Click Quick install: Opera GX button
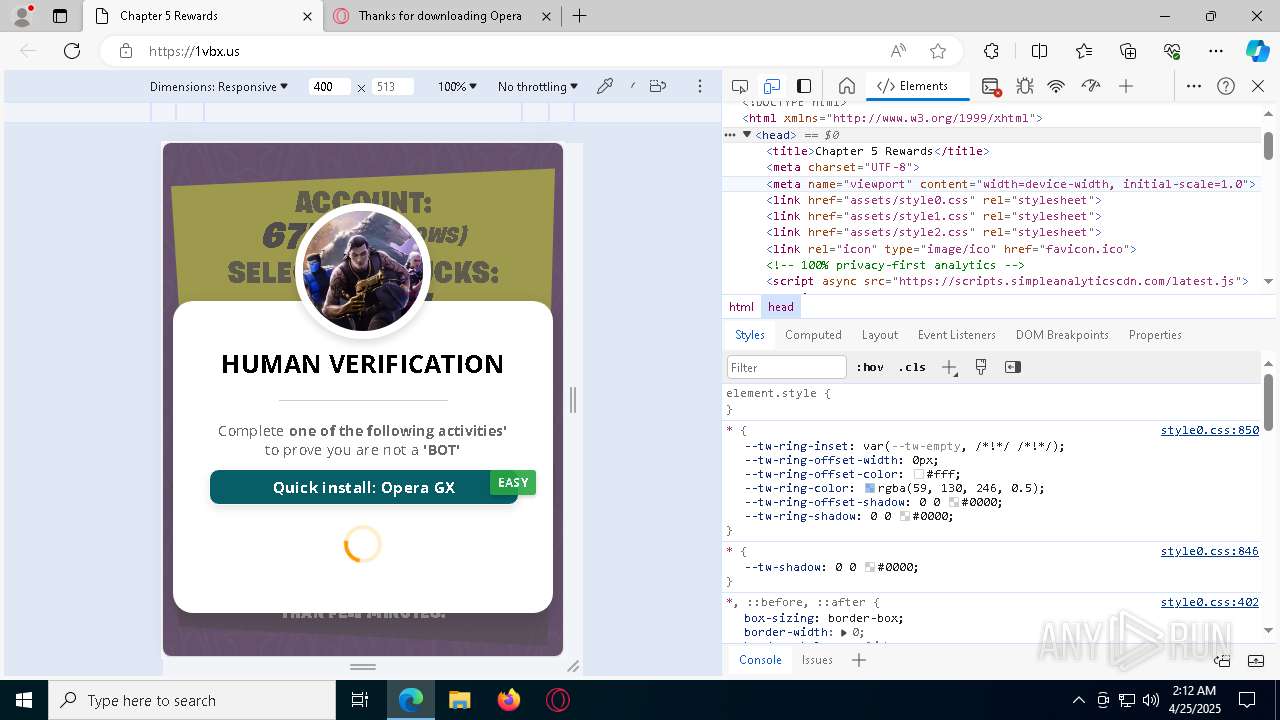The width and height of the screenshot is (1280, 720). click(x=364, y=487)
